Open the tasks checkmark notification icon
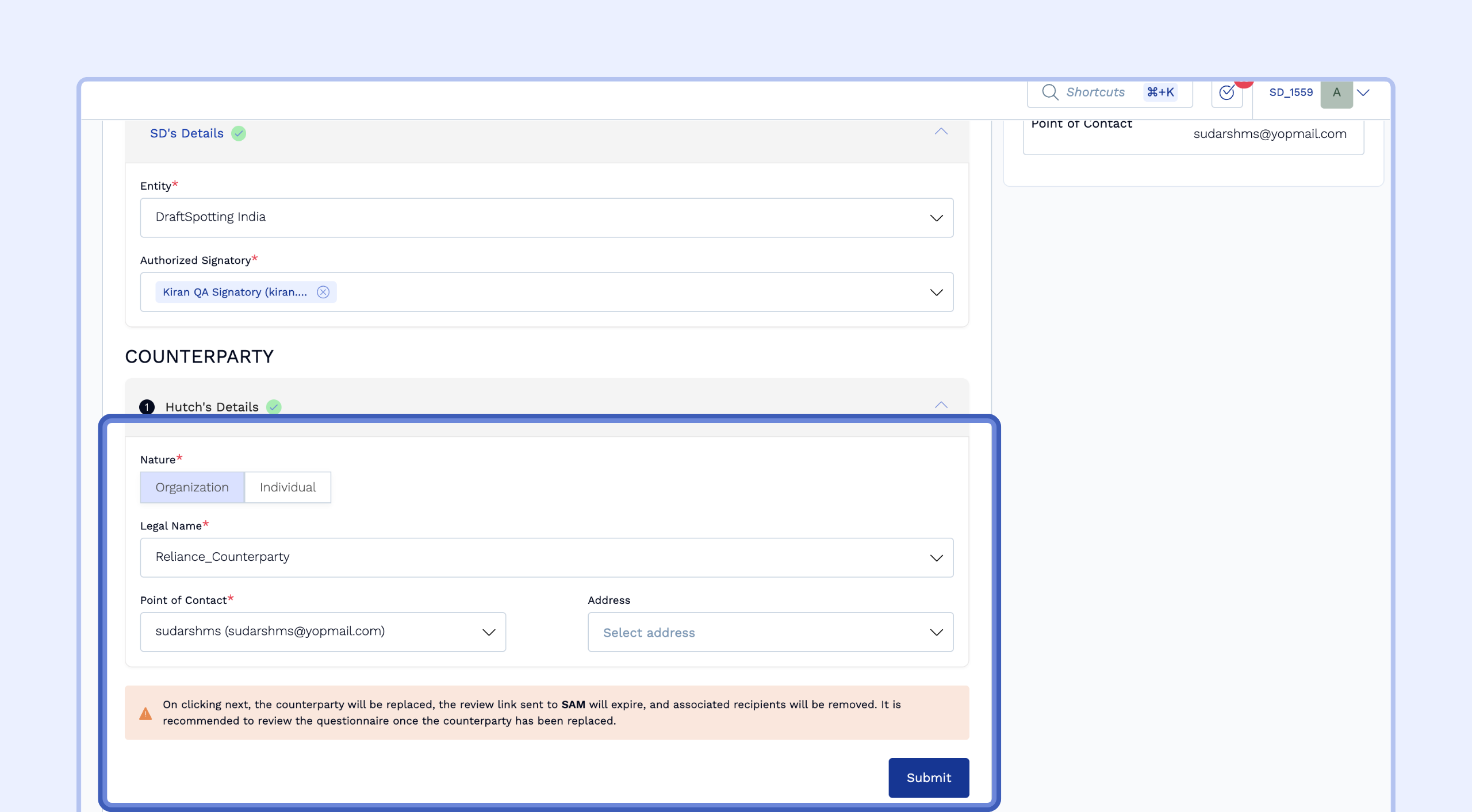Image resolution: width=1472 pixels, height=812 pixels. (1226, 93)
